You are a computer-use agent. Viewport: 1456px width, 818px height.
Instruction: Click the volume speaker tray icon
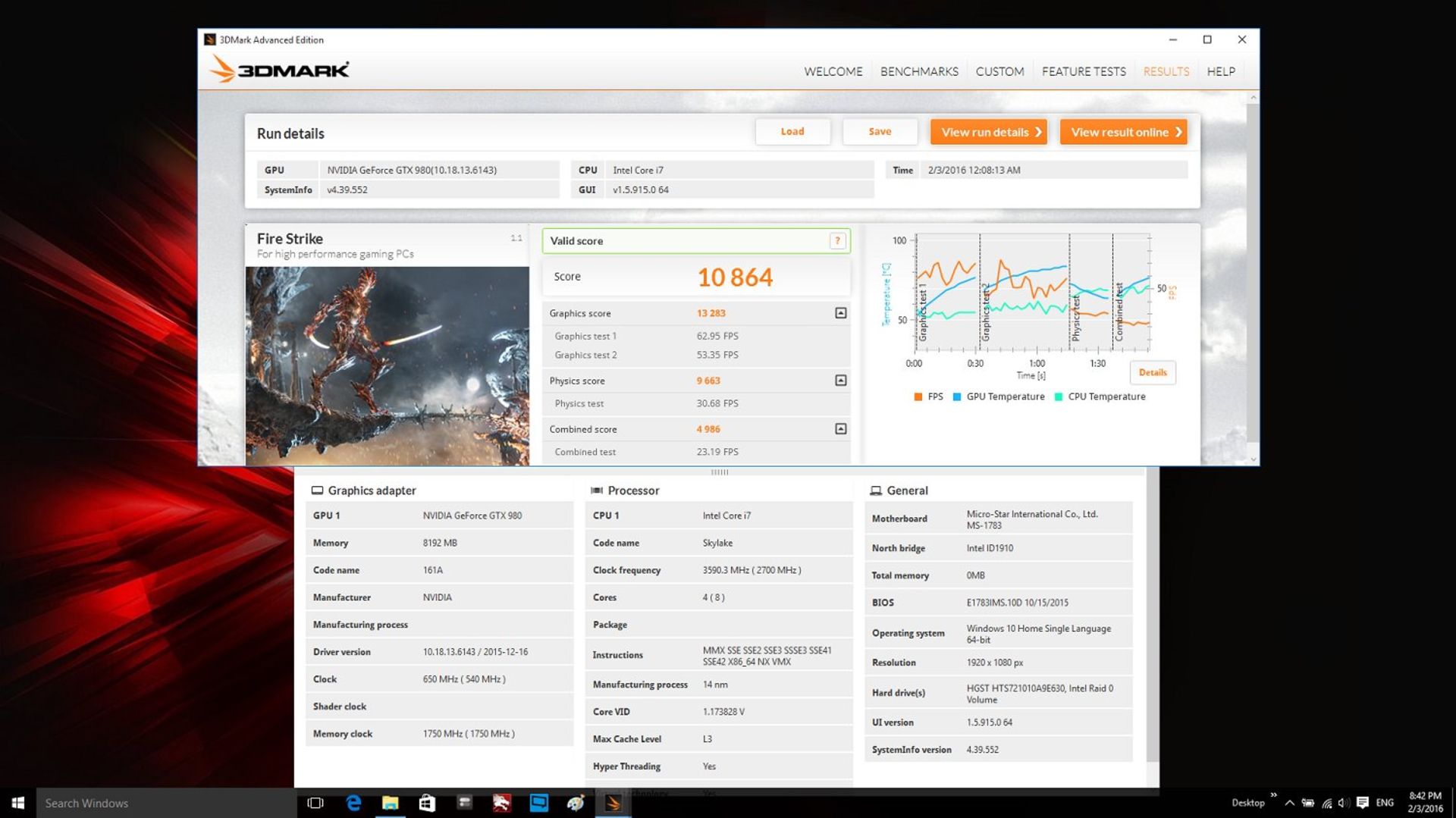coord(1343,803)
